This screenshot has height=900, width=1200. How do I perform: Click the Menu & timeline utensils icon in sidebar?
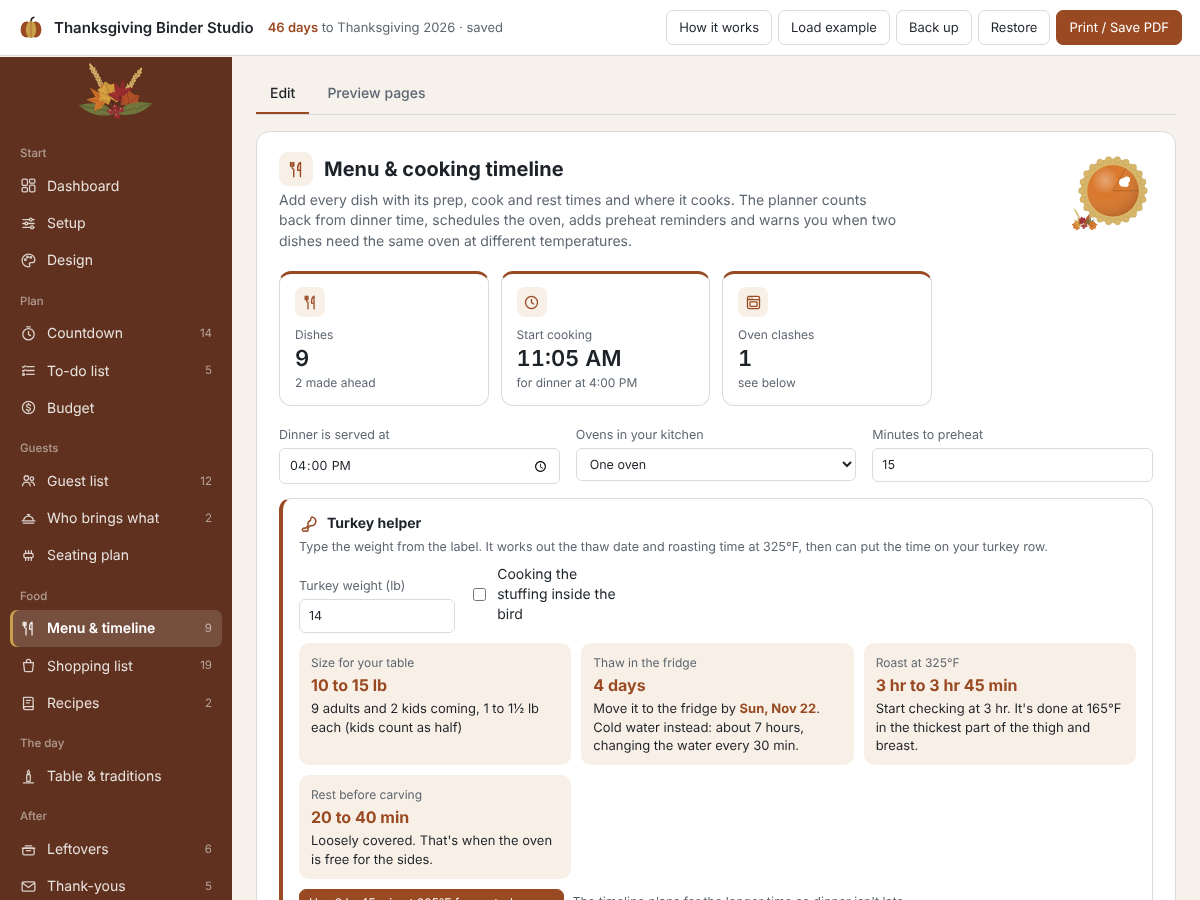28,628
